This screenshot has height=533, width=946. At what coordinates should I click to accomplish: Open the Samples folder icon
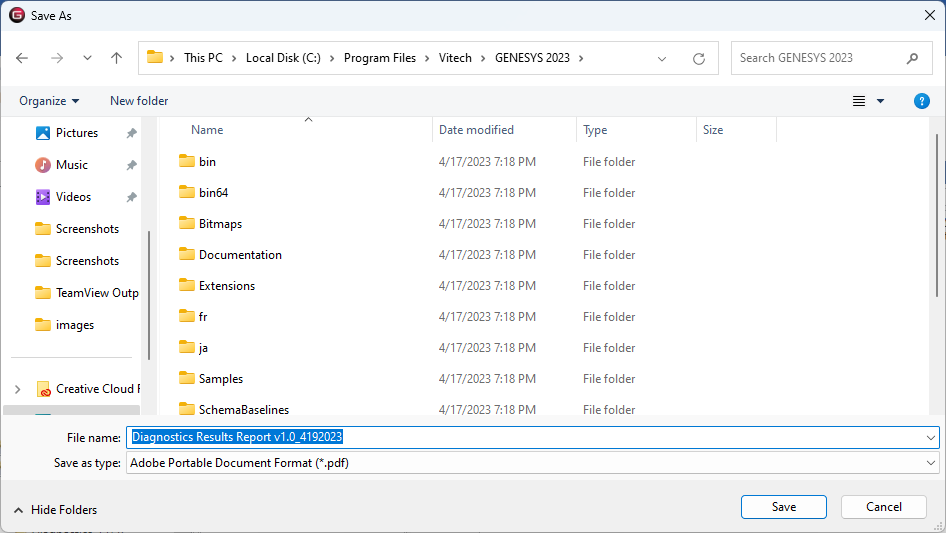click(186, 379)
